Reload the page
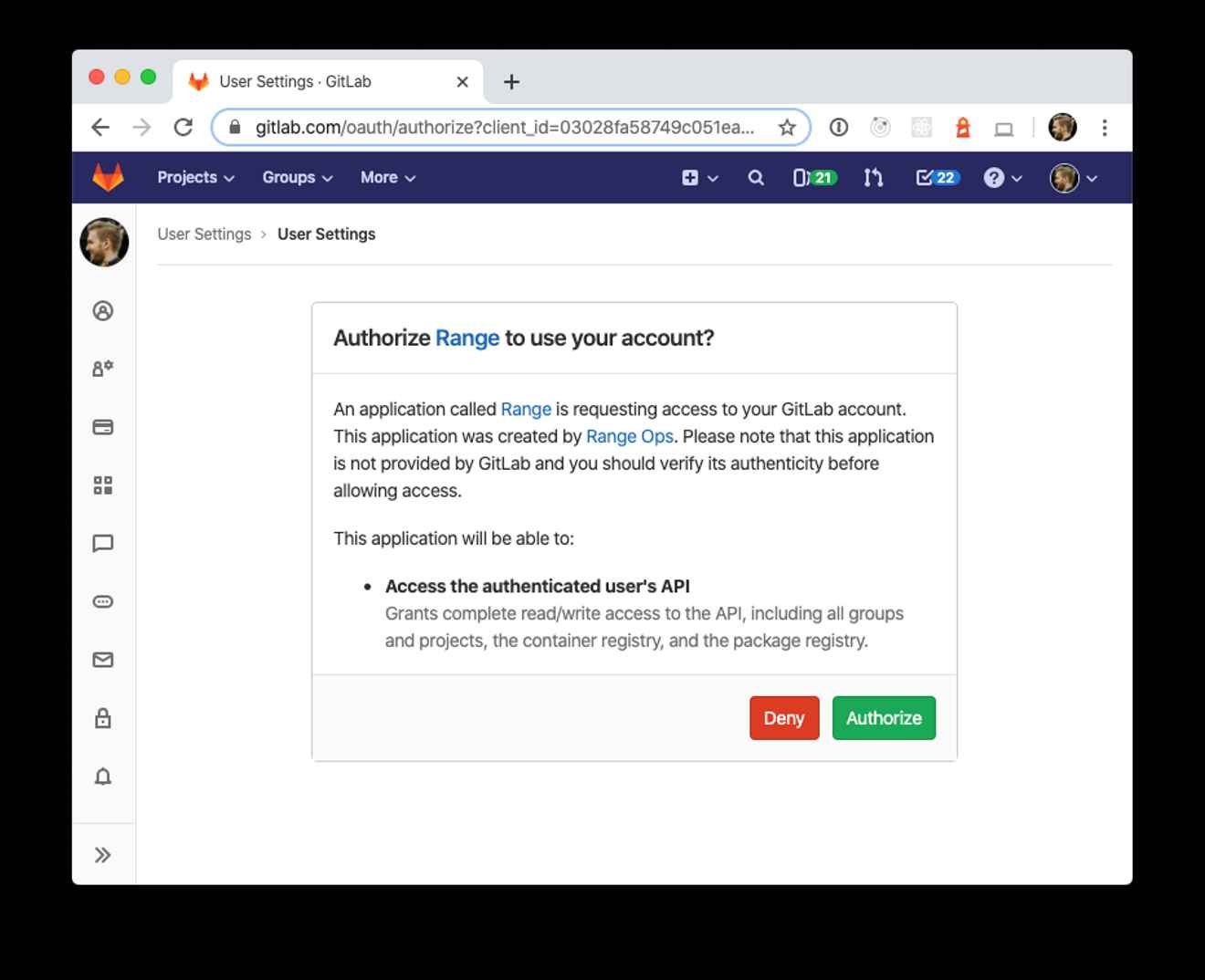The width and height of the screenshot is (1205, 980). coord(183,128)
